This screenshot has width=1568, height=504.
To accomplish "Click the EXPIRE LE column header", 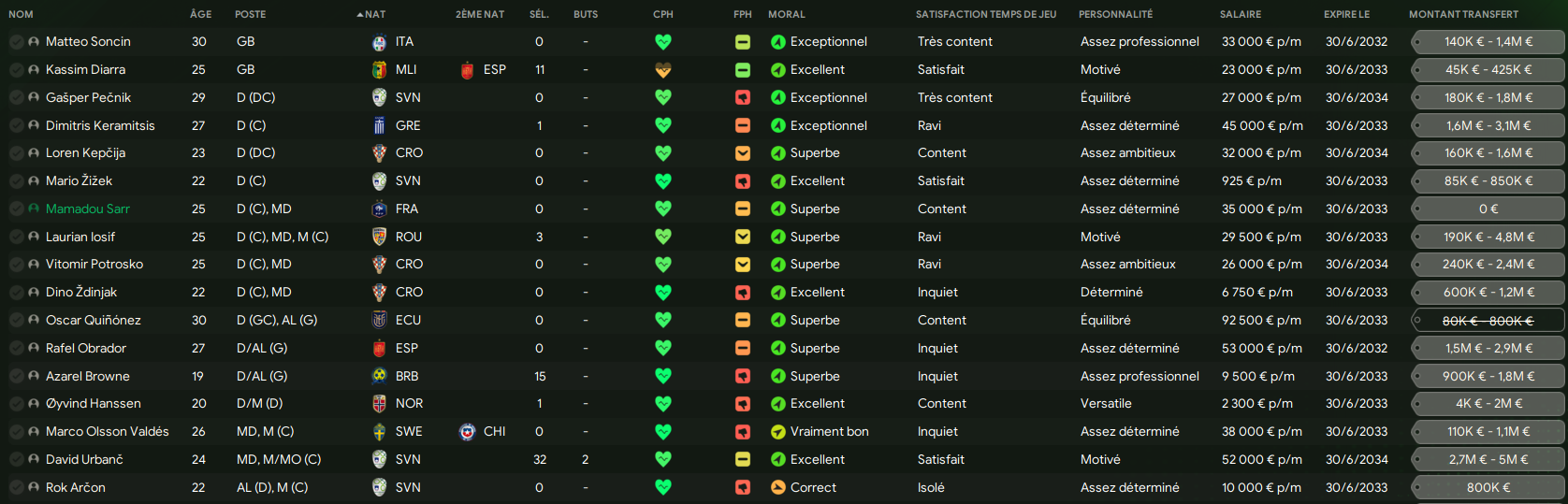I will [x=1346, y=14].
